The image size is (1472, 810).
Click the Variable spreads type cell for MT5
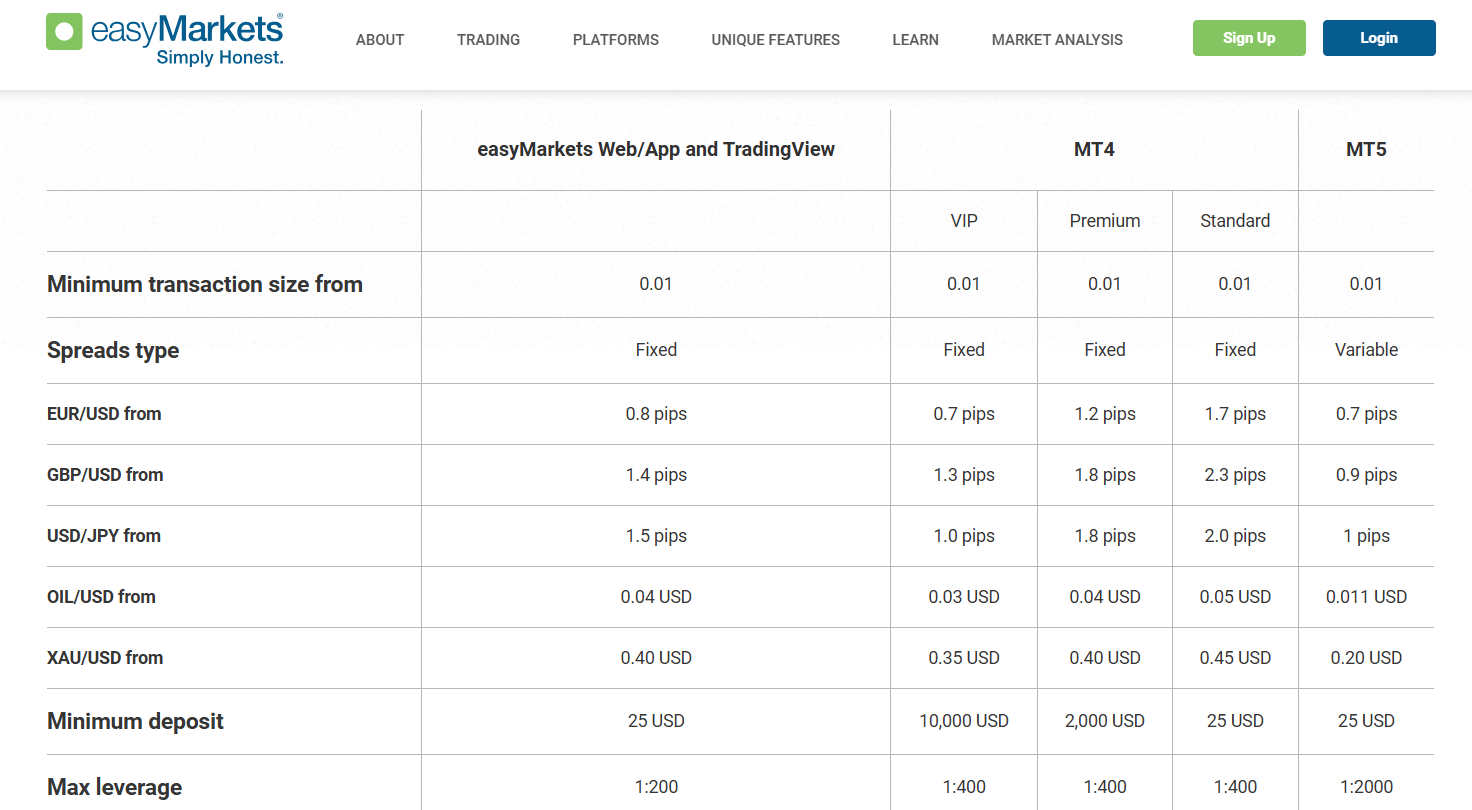click(1366, 350)
